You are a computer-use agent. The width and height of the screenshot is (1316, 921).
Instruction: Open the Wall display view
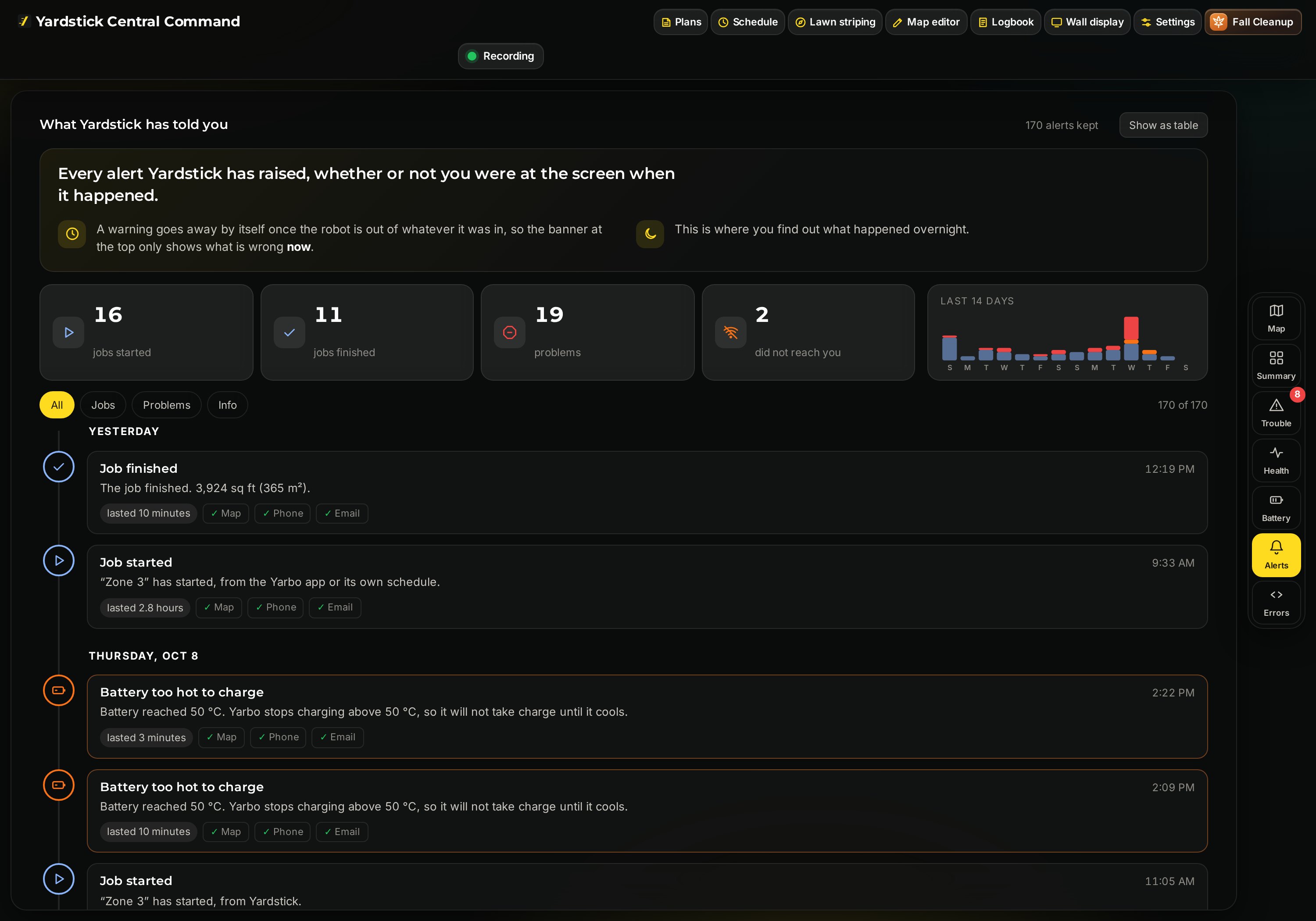1087,22
